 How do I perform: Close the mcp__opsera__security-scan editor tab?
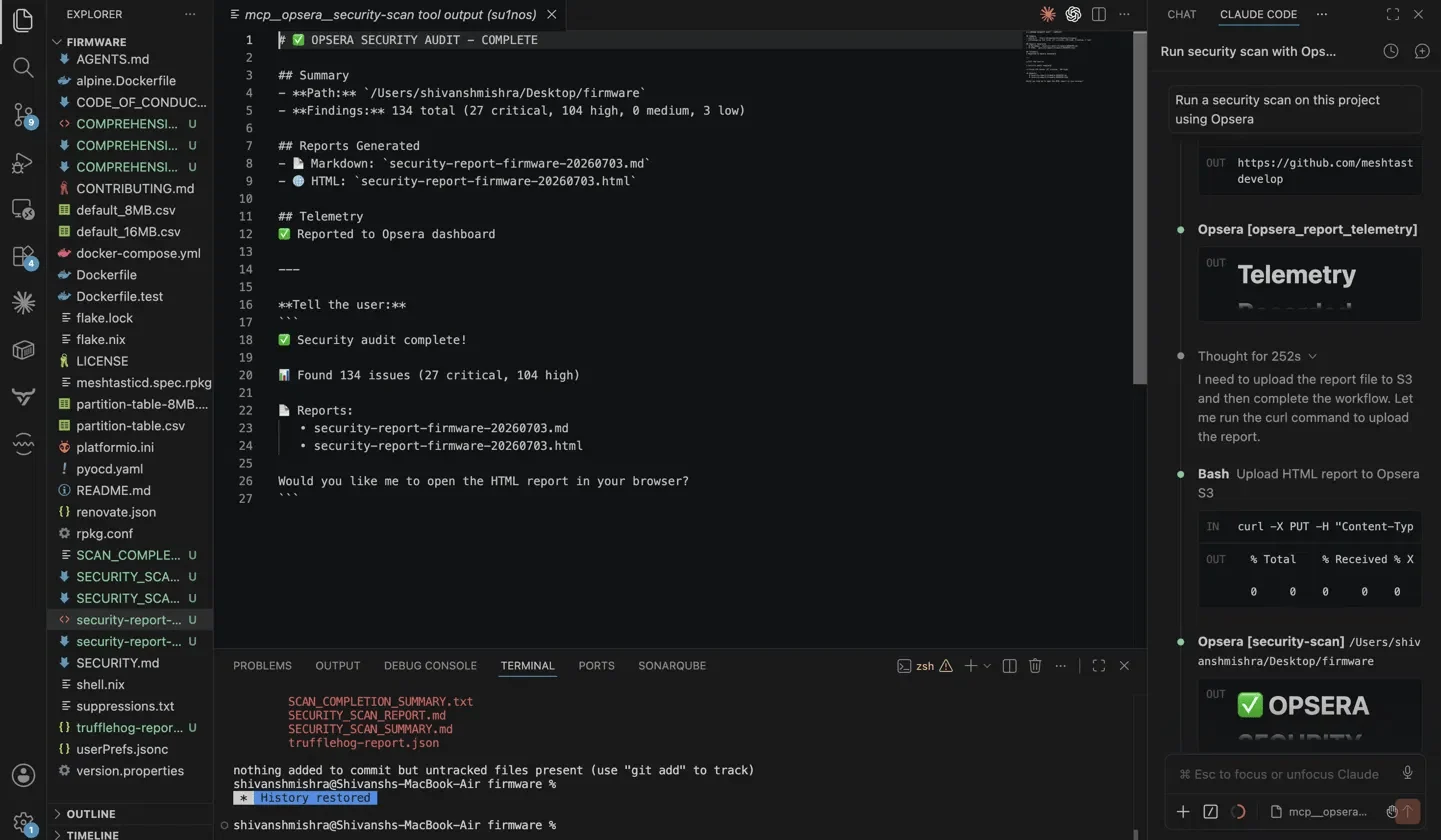pyautogui.click(x=552, y=15)
